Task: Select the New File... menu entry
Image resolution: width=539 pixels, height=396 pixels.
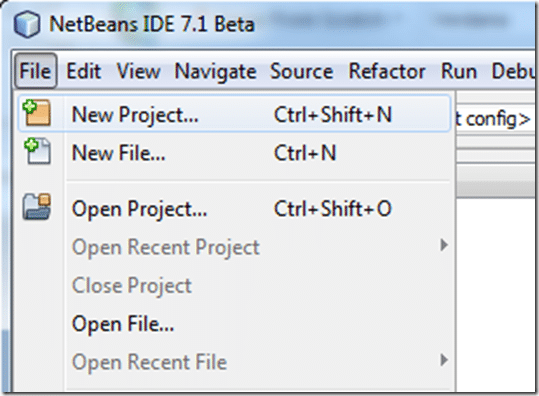Action: coord(234,152)
